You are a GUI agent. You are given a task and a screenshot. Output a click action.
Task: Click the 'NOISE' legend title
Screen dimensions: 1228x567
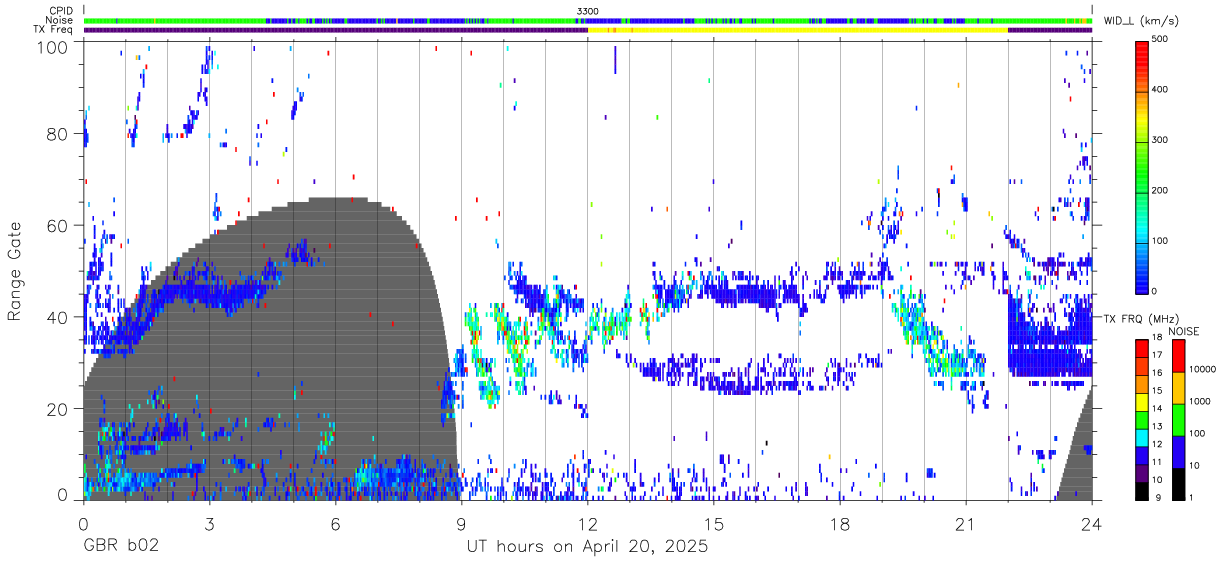tap(1184, 331)
